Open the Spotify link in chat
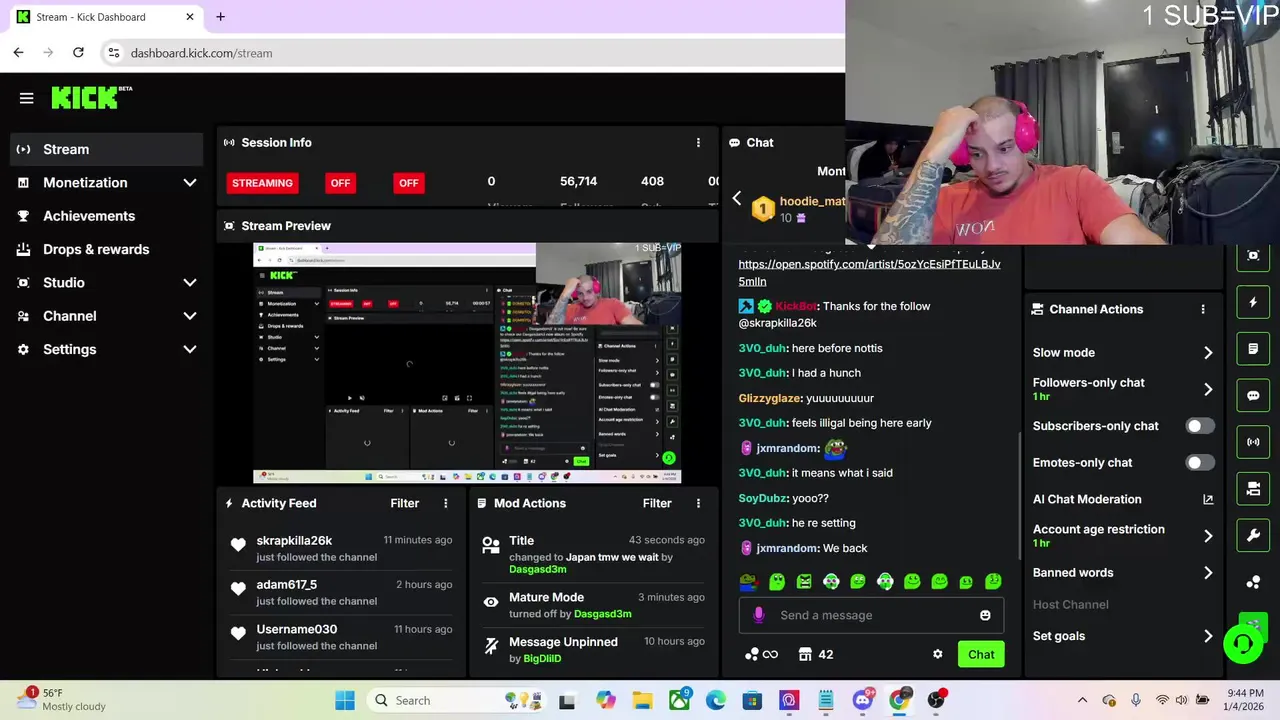 click(x=869, y=272)
